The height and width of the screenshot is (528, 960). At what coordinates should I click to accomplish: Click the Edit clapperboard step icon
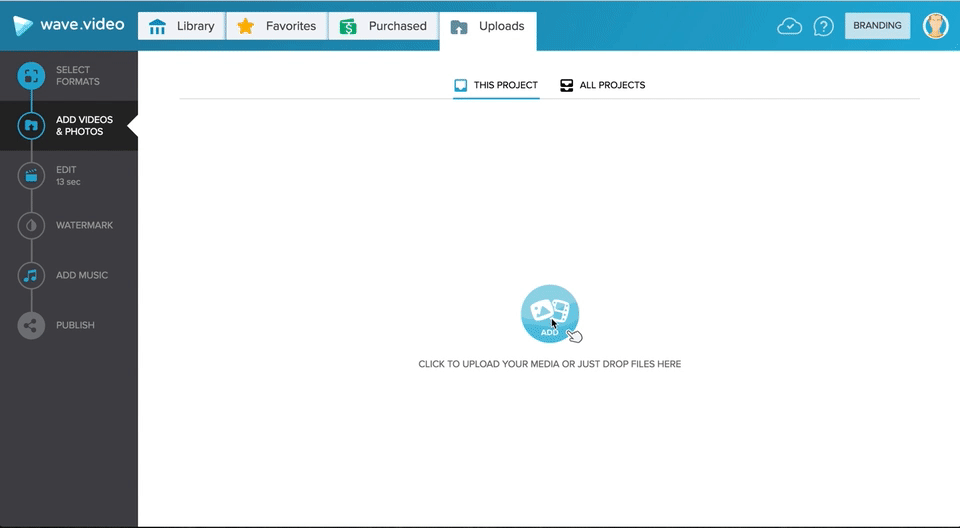tap(31, 176)
